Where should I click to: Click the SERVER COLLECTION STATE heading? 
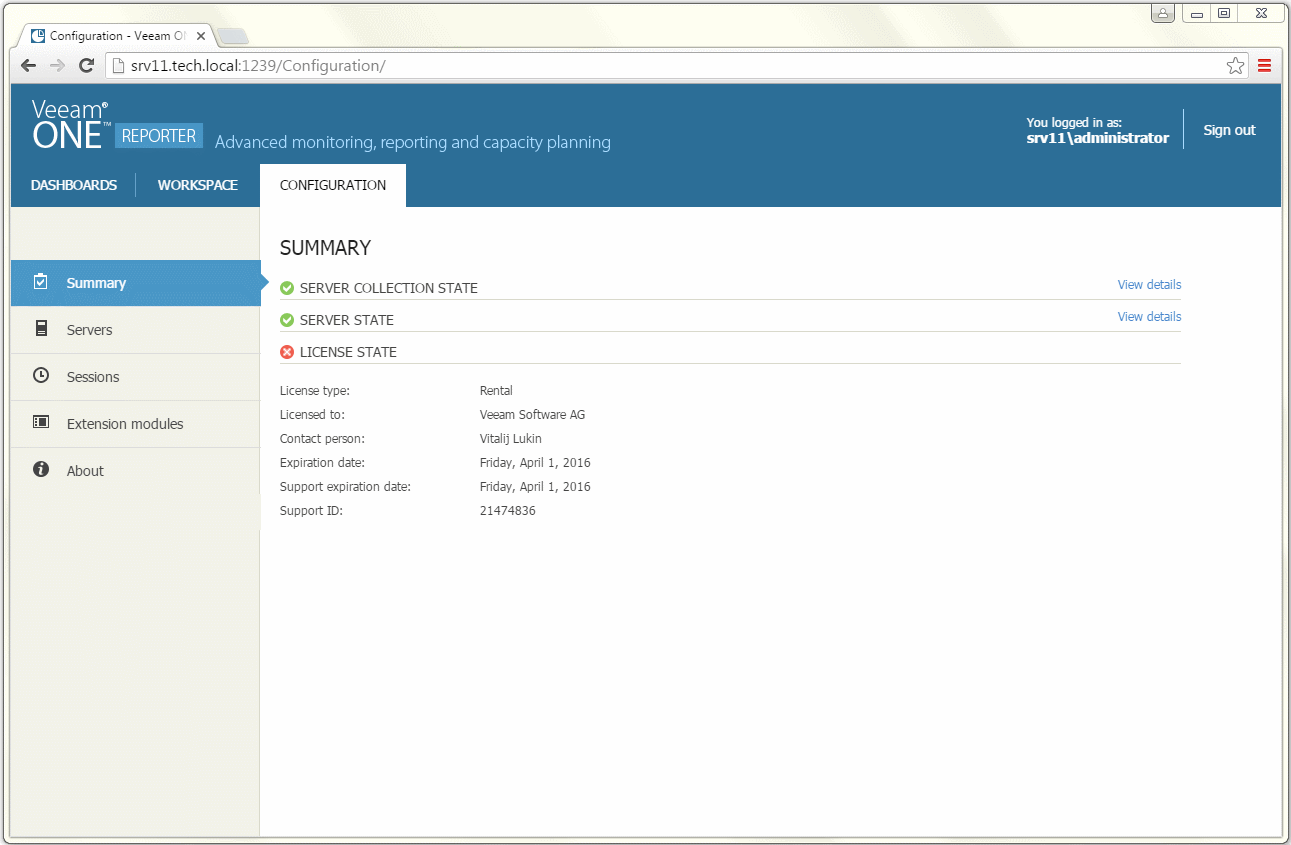click(389, 288)
